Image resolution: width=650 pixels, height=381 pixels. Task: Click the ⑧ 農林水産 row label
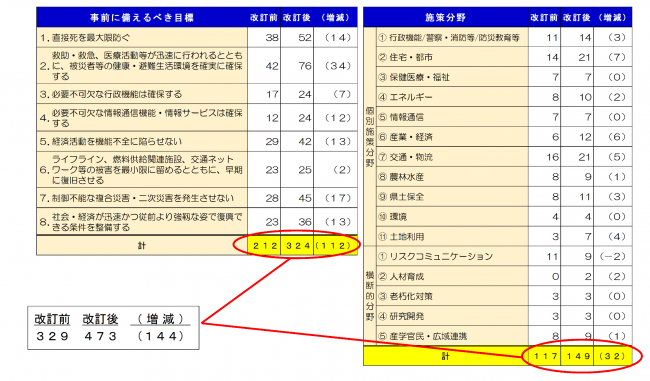452,177
